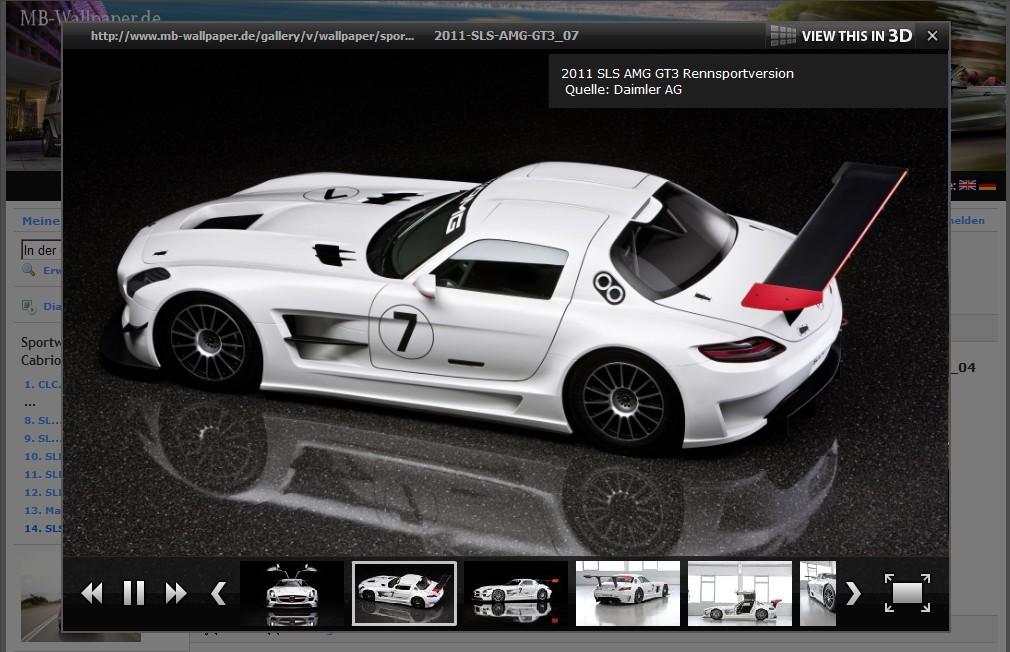This screenshot has width=1010, height=652.
Task: Skip to the previous slideshow image
Action: (x=92, y=593)
